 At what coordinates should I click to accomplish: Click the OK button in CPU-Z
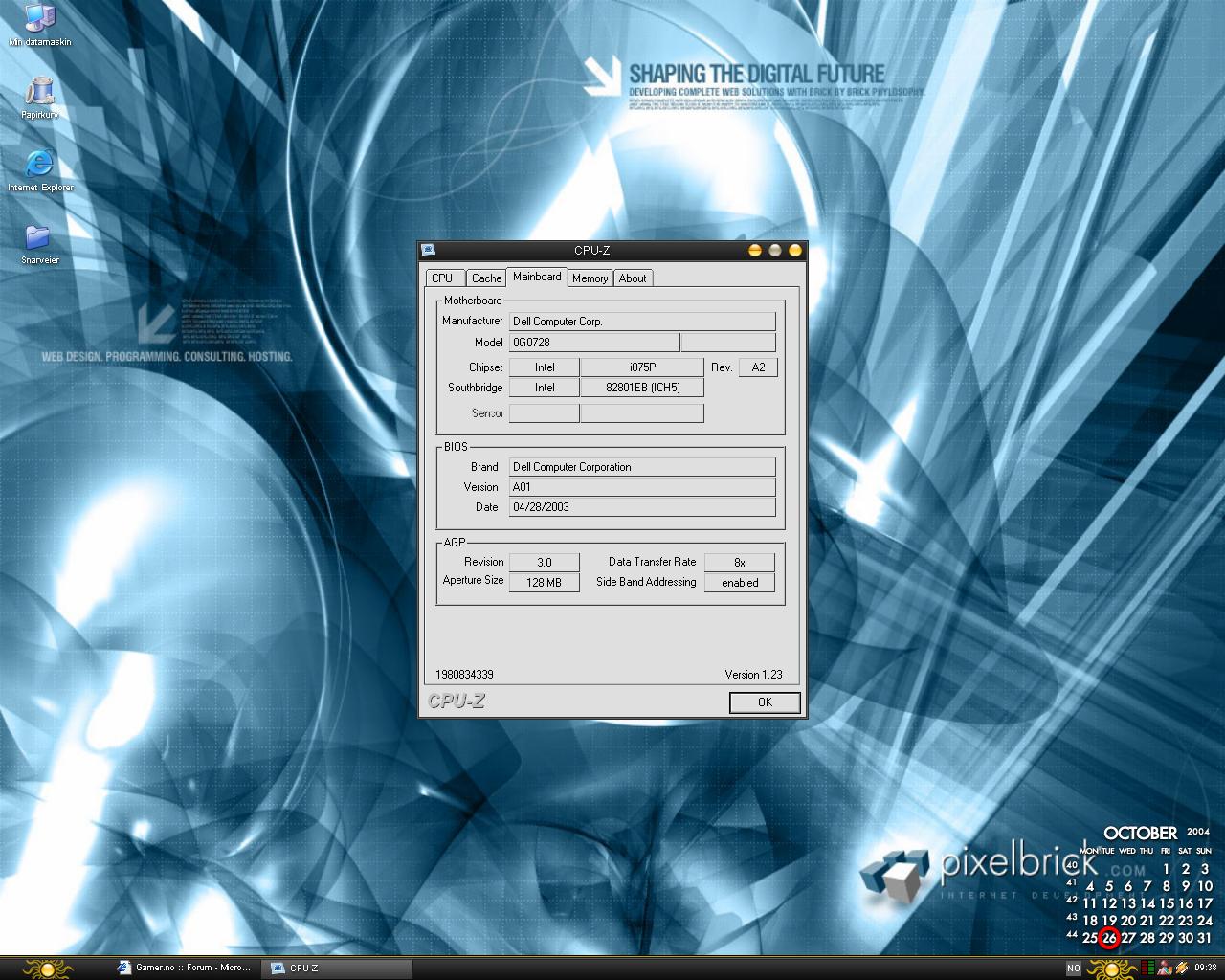coord(765,702)
